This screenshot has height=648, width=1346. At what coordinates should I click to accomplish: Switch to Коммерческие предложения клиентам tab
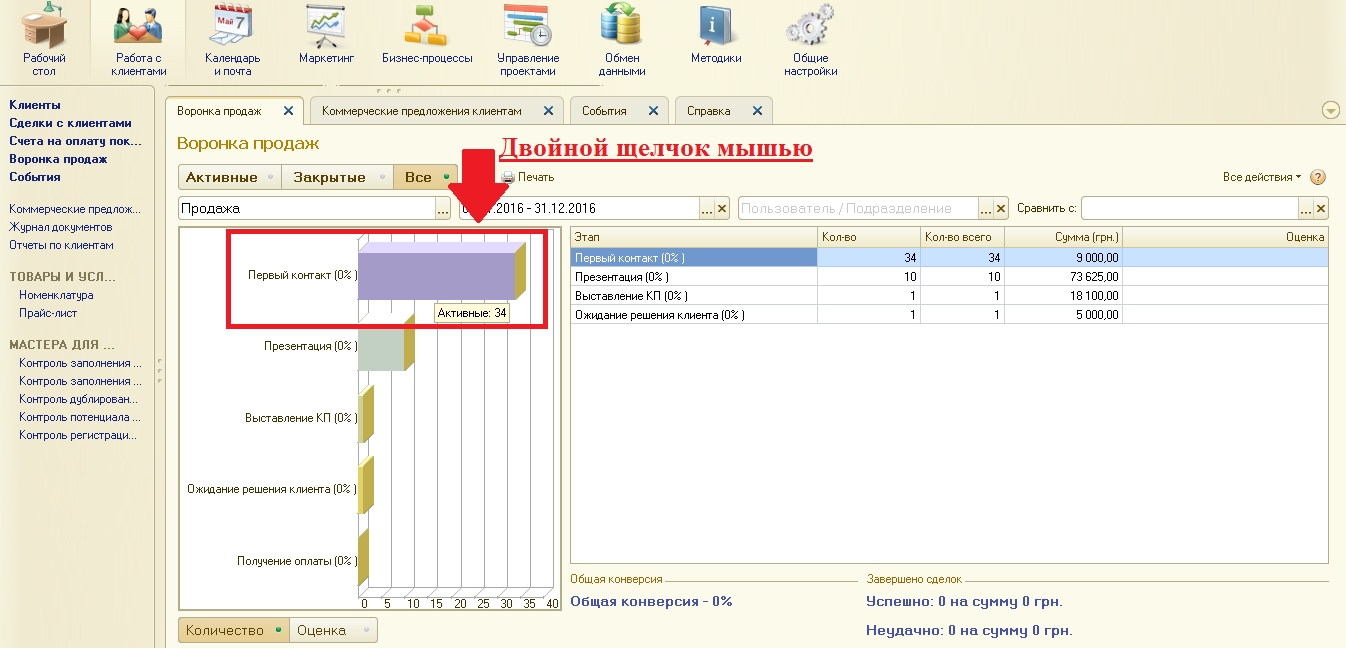point(422,111)
